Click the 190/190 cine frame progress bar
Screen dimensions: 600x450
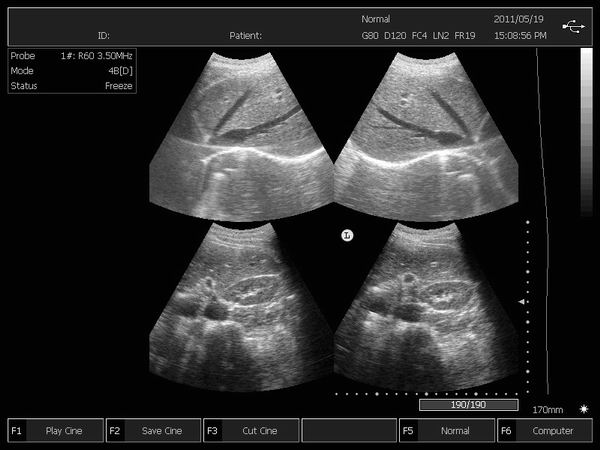[x=469, y=405]
